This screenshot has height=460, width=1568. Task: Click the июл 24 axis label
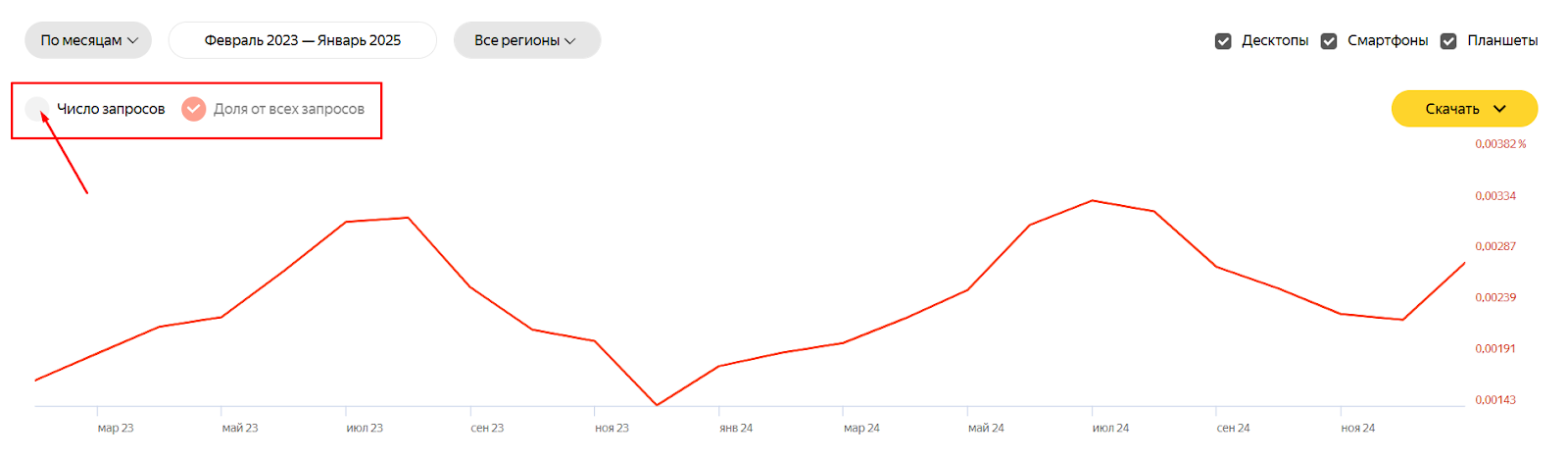pyautogui.click(x=1110, y=428)
